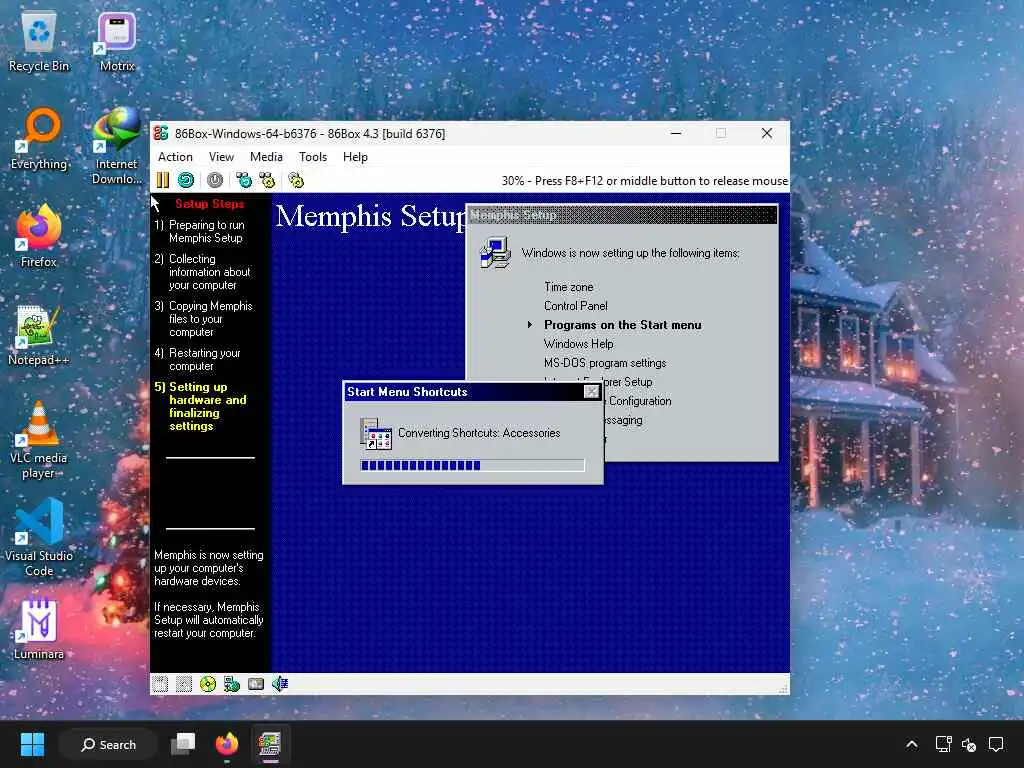This screenshot has height=768, width=1024.
Task: Close the Start Menu Shortcuts dialog
Action: click(x=591, y=392)
